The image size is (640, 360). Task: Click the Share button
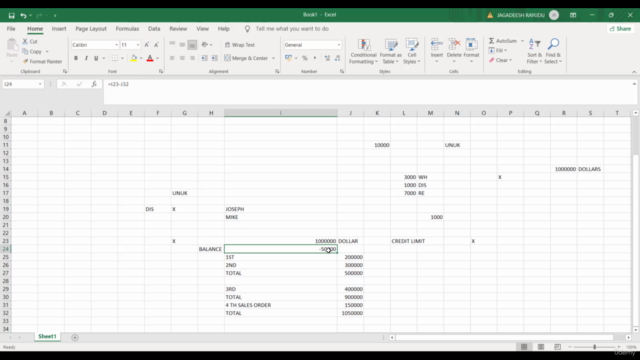pos(620,29)
